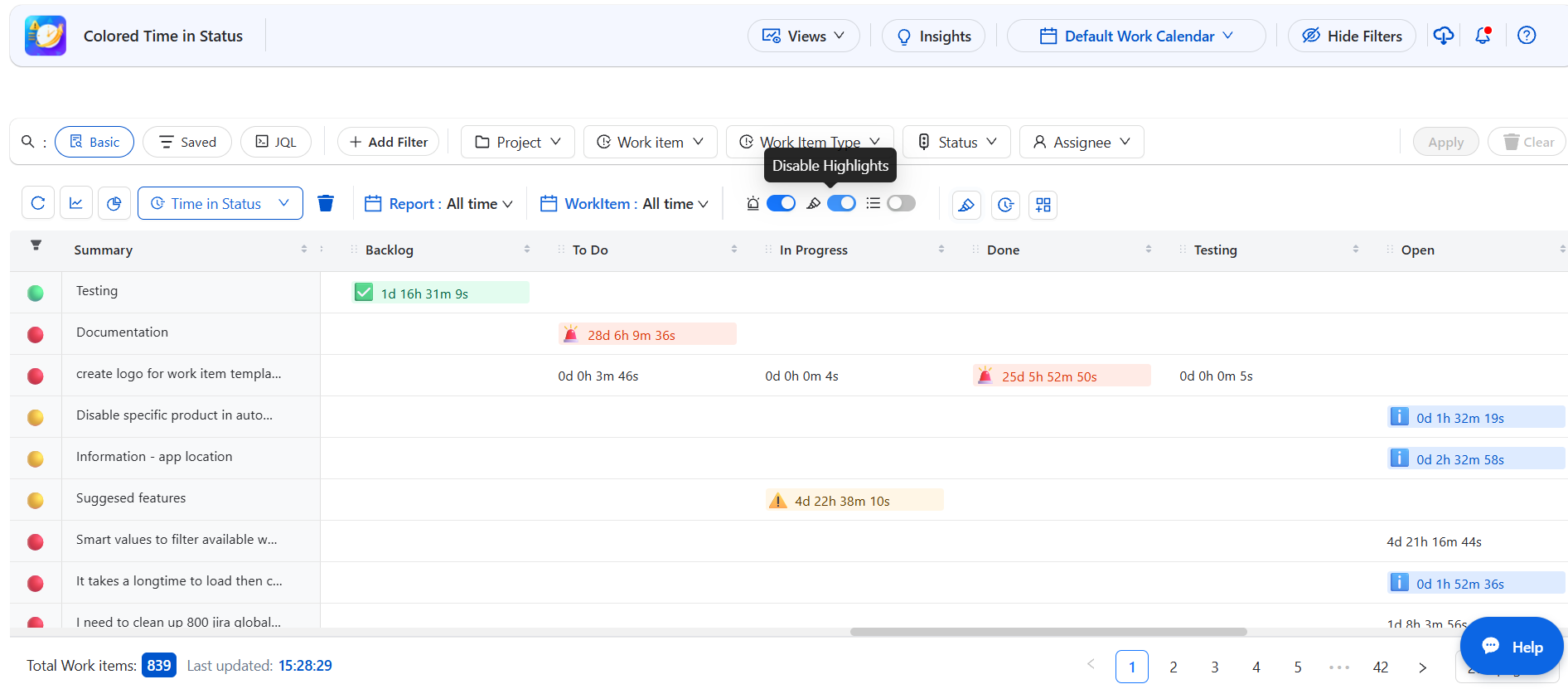The height and width of the screenshot is (689, 1568).
Task: Switch to the Basic filter mode
Action: (94, 142)
